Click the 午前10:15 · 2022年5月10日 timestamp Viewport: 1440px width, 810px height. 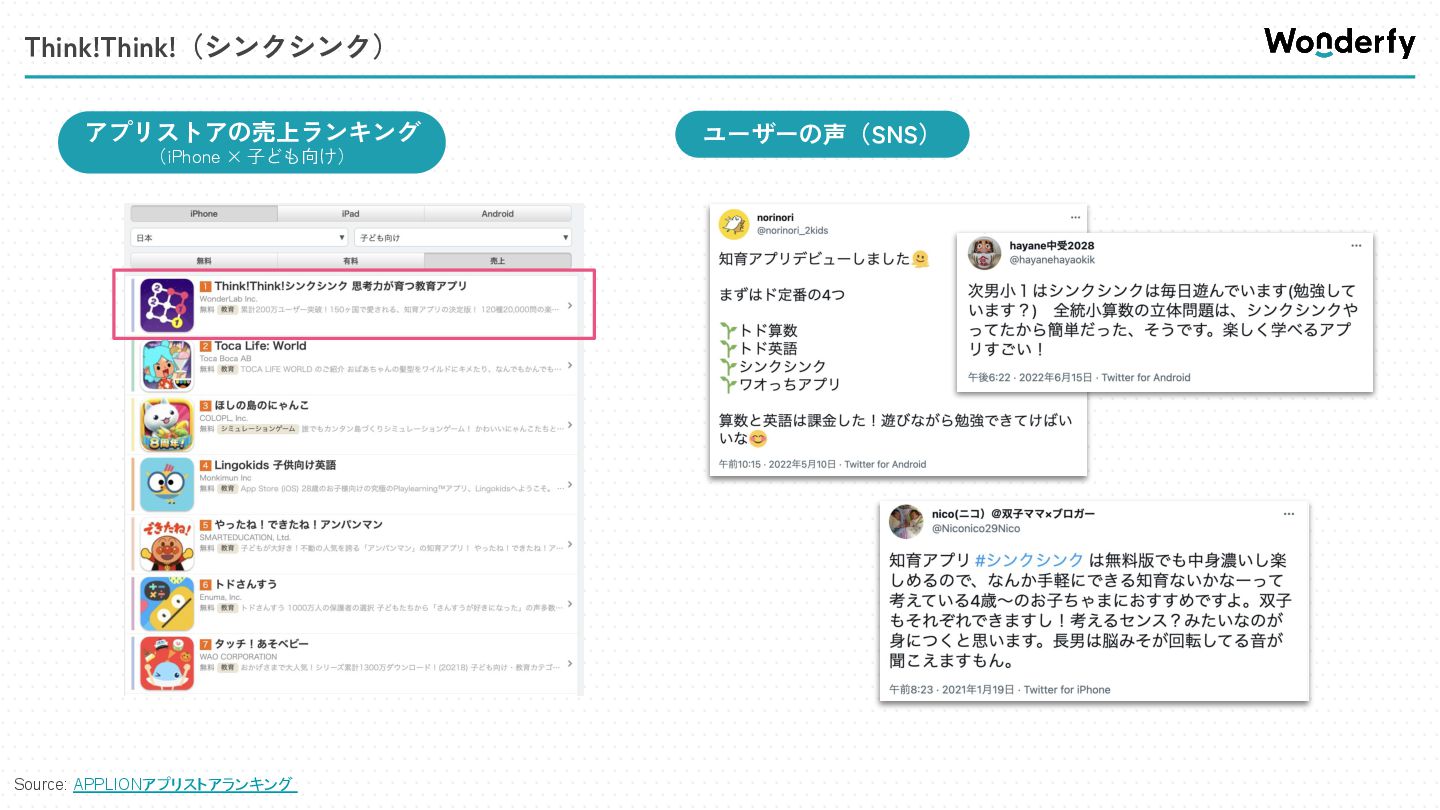pyautogui.click(x=776, y=465)
